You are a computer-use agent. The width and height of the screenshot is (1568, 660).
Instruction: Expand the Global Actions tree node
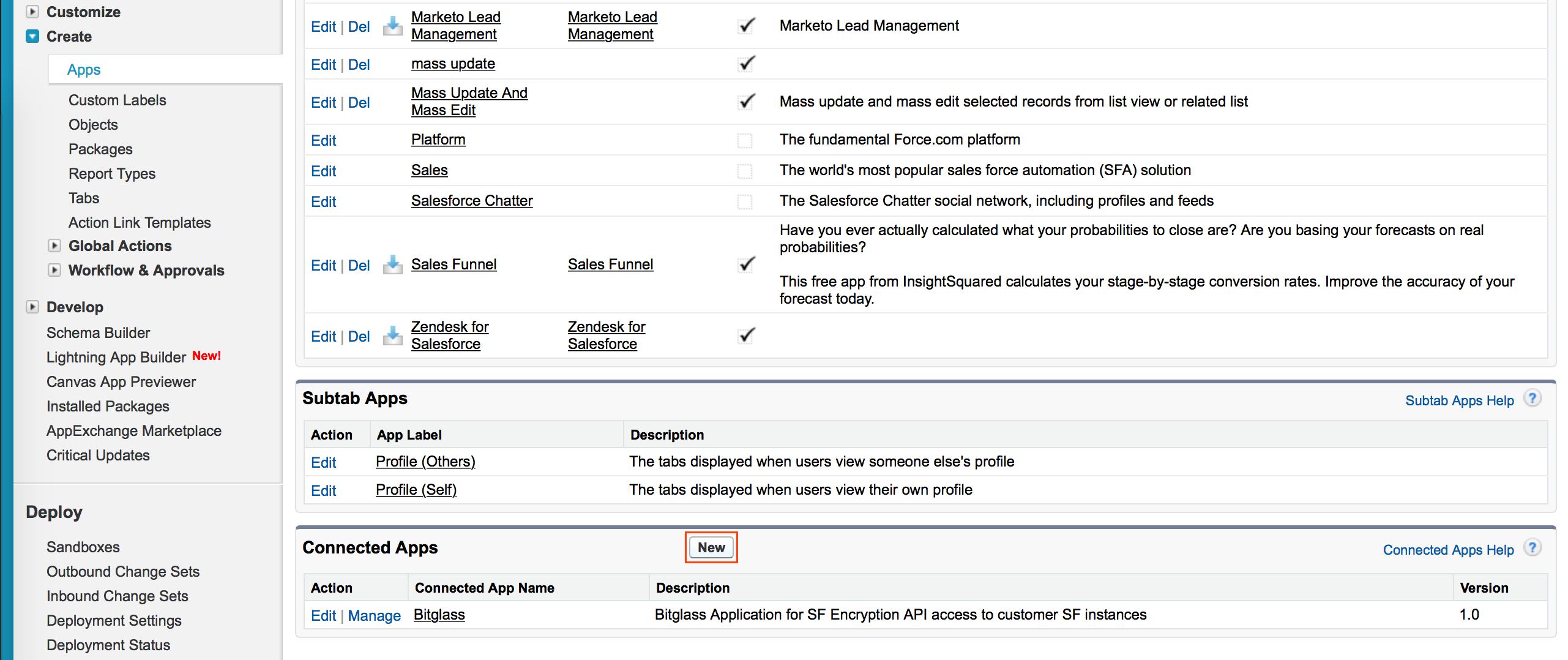tap(54, 246)
